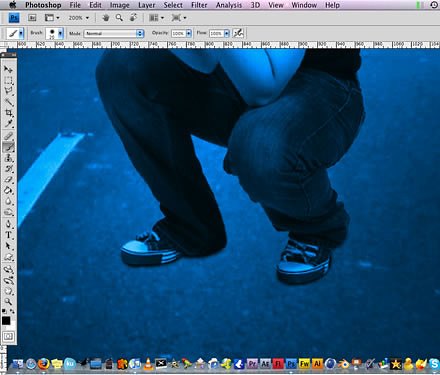Open the Arrange Documents dropdown

[156, 18]
